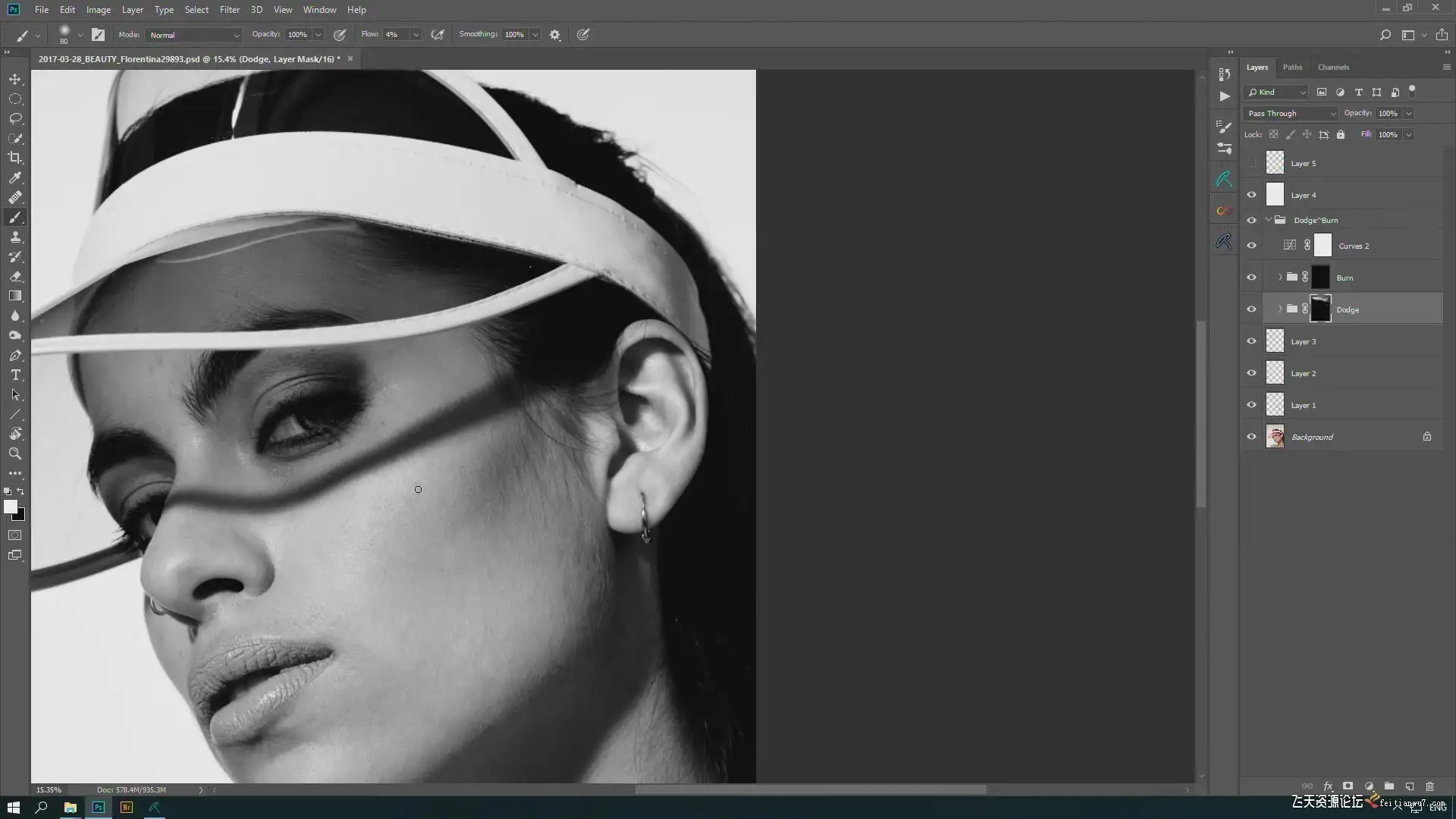The height and width of the screenshot is (819, 1456).
Task: Hide the Curves 2 layer
Action: coord(1251,246)
